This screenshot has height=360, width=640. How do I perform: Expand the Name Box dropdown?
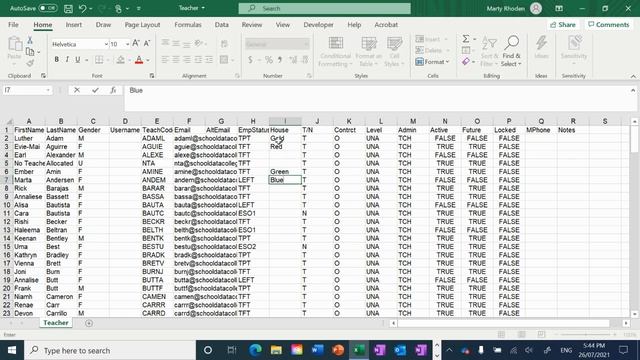pyautogui.click(x=48, y=90)
